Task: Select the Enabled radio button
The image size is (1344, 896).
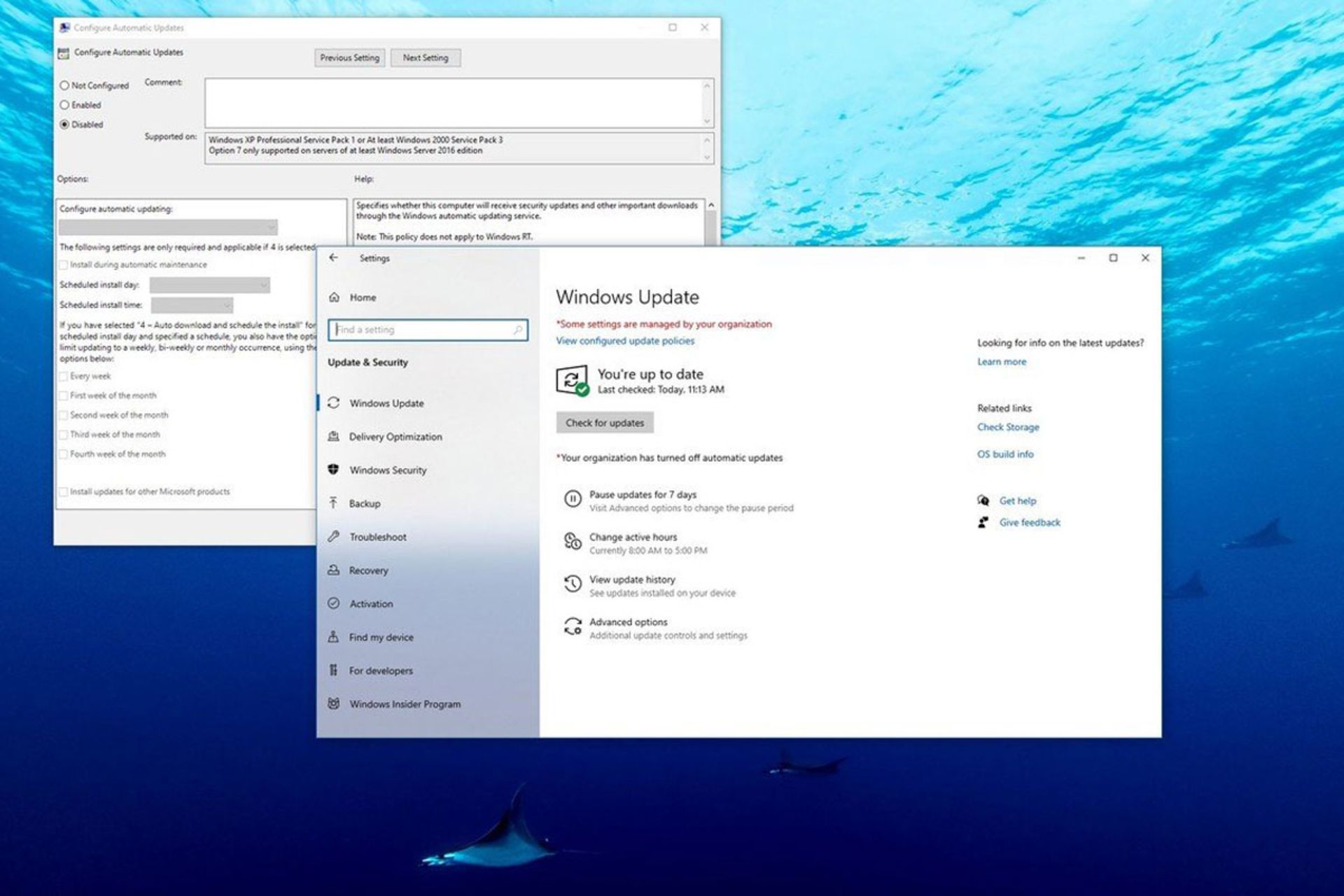Action: (64, 105)
